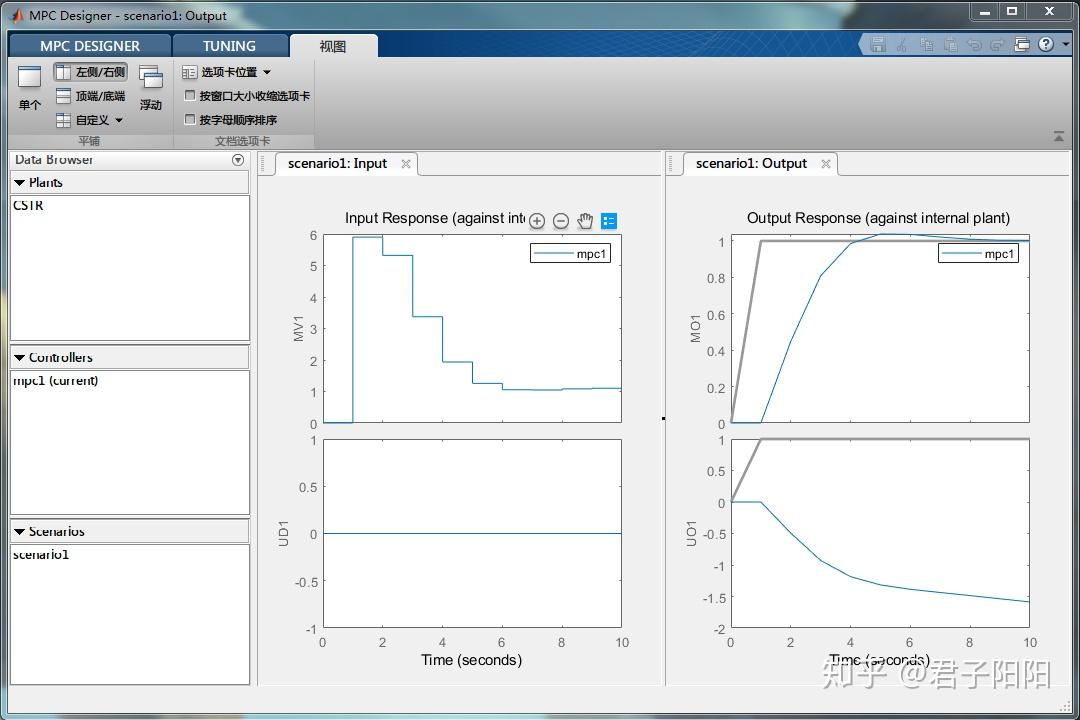Viewport: 1080px width, 720px height.
Task: Collapse the Plants section
Action: [x=19, y=183]
